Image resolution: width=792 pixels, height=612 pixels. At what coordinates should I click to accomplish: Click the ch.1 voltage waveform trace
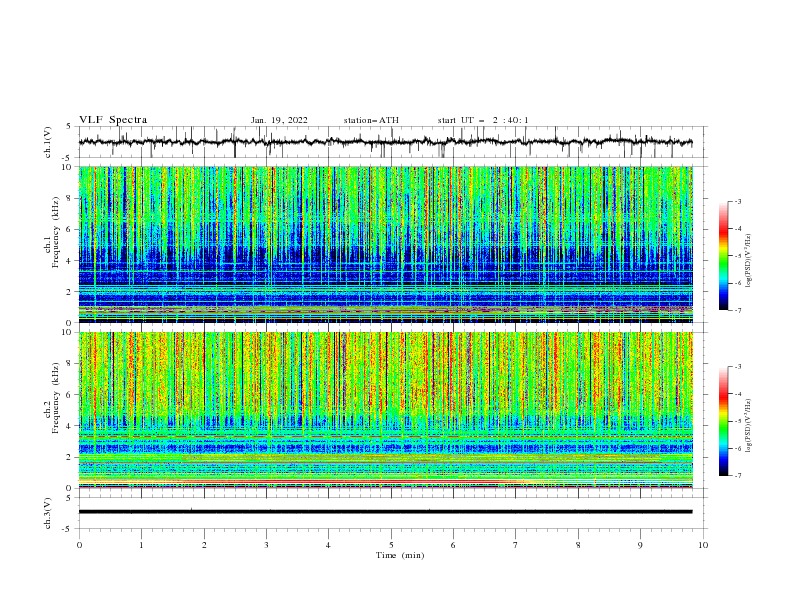[x=385, y=142]
